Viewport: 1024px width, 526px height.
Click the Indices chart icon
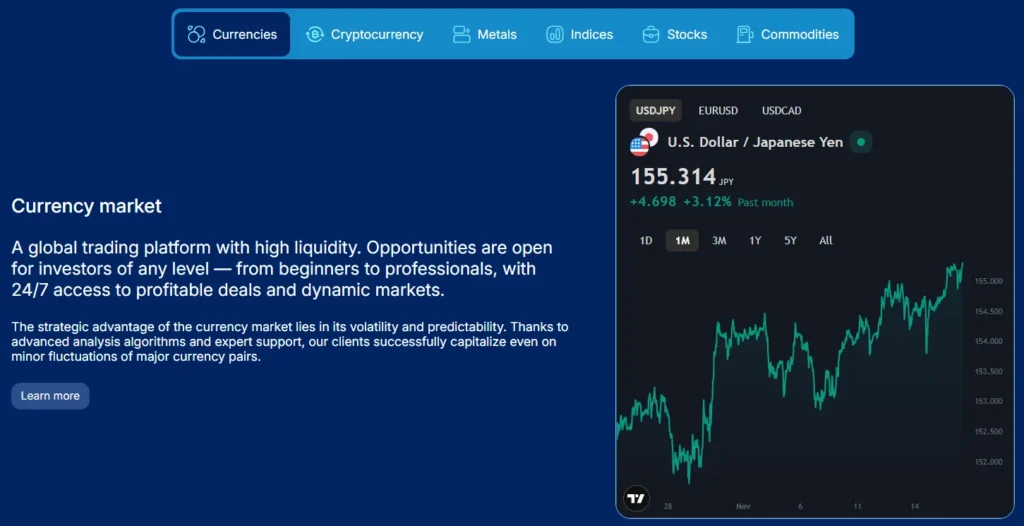[555, 34]
